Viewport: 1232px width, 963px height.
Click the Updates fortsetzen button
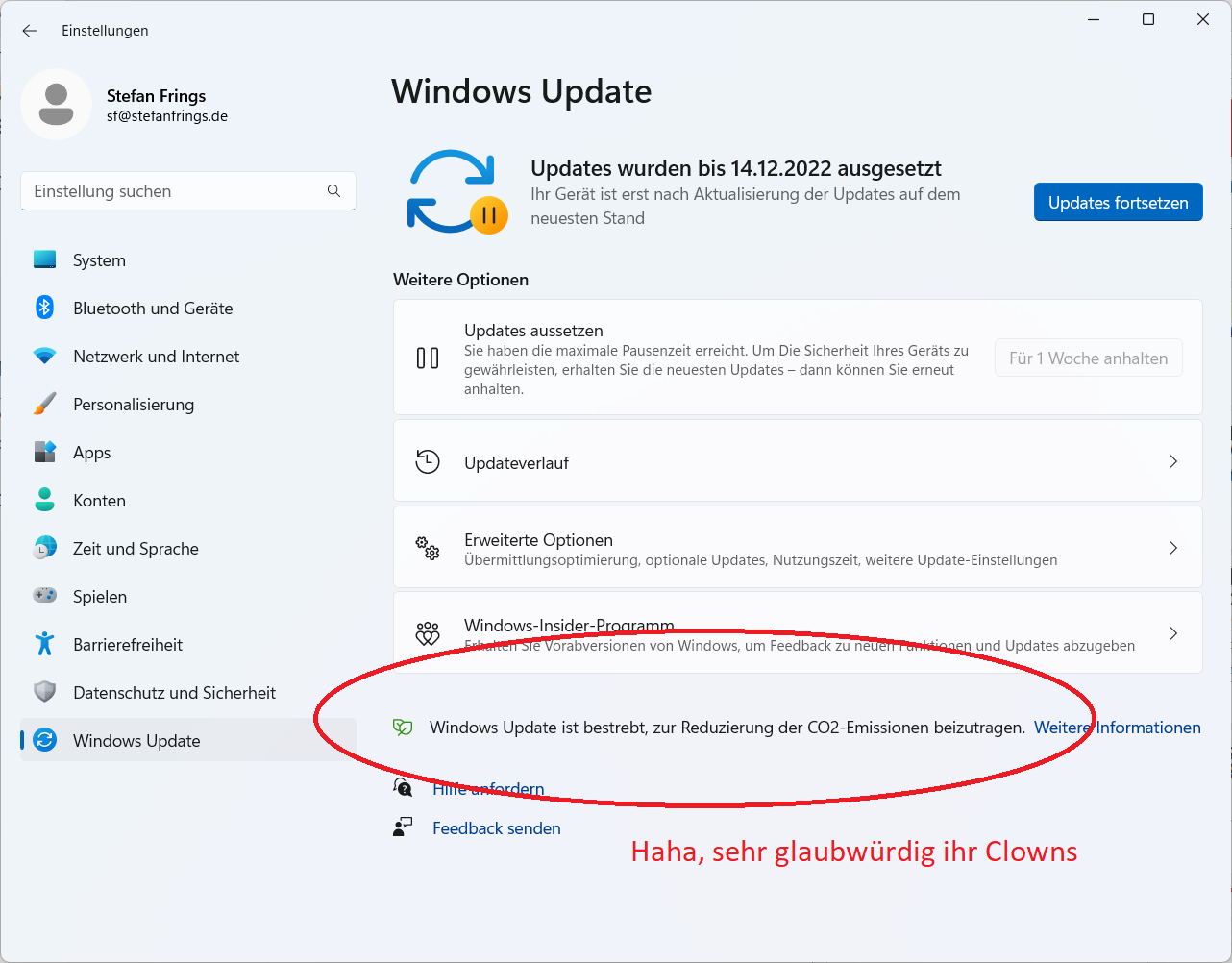(1119, 202)
